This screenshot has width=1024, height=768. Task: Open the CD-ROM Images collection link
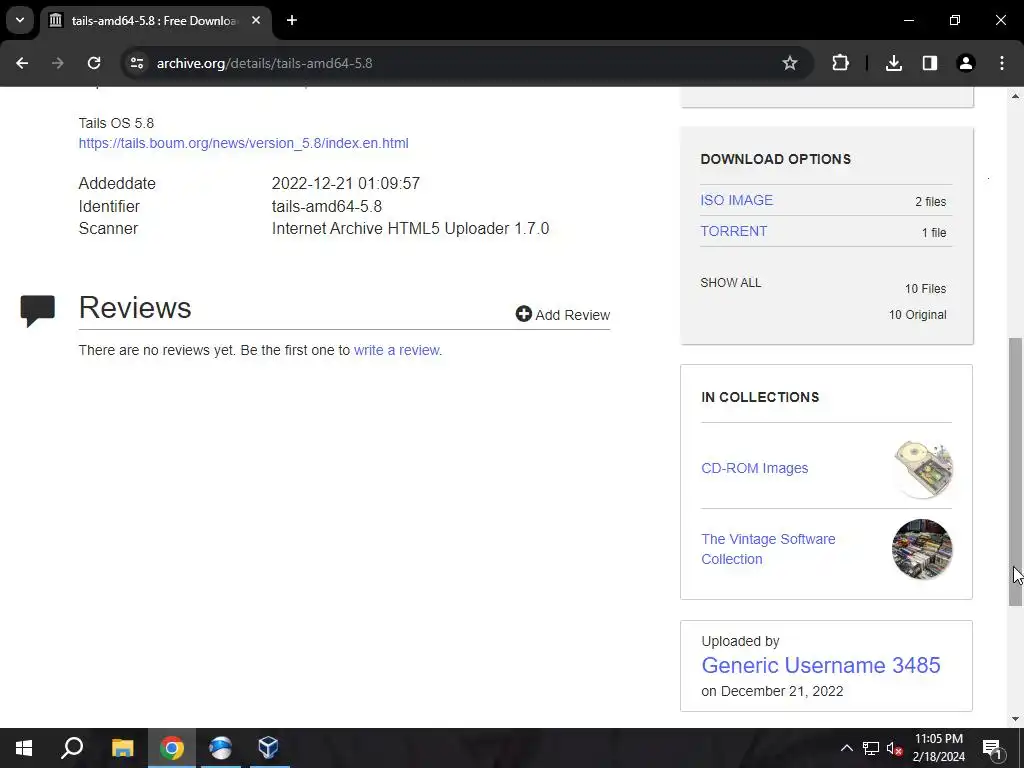point(754,468)
